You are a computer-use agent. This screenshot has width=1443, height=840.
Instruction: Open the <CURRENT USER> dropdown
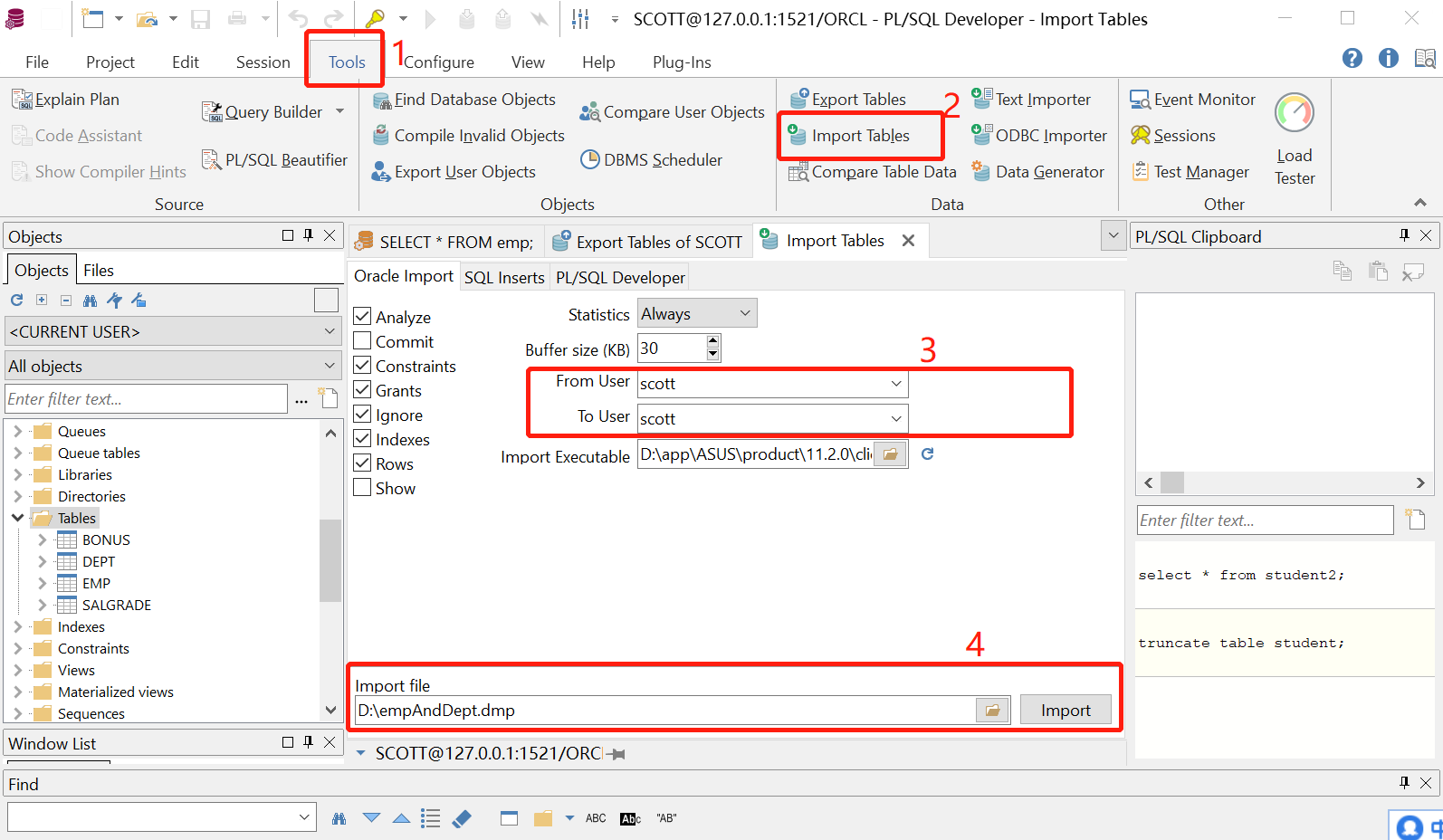[x=172, y=331]
